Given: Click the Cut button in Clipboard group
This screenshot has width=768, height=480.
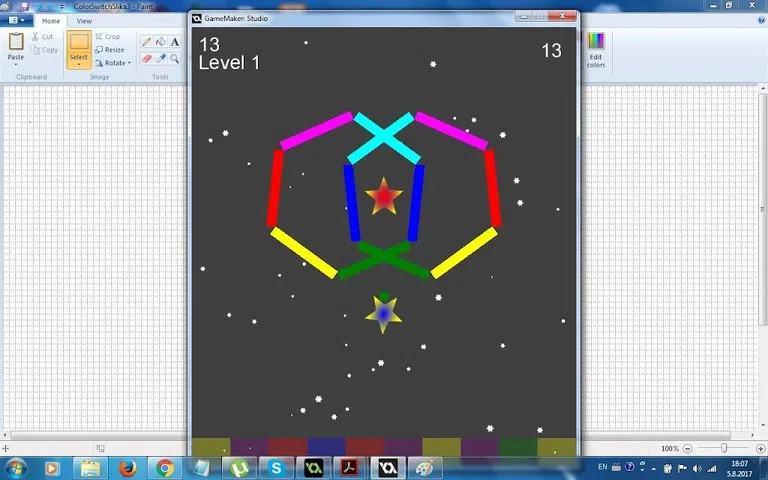Looking at the screenshot, I should (x=42, y=37).
